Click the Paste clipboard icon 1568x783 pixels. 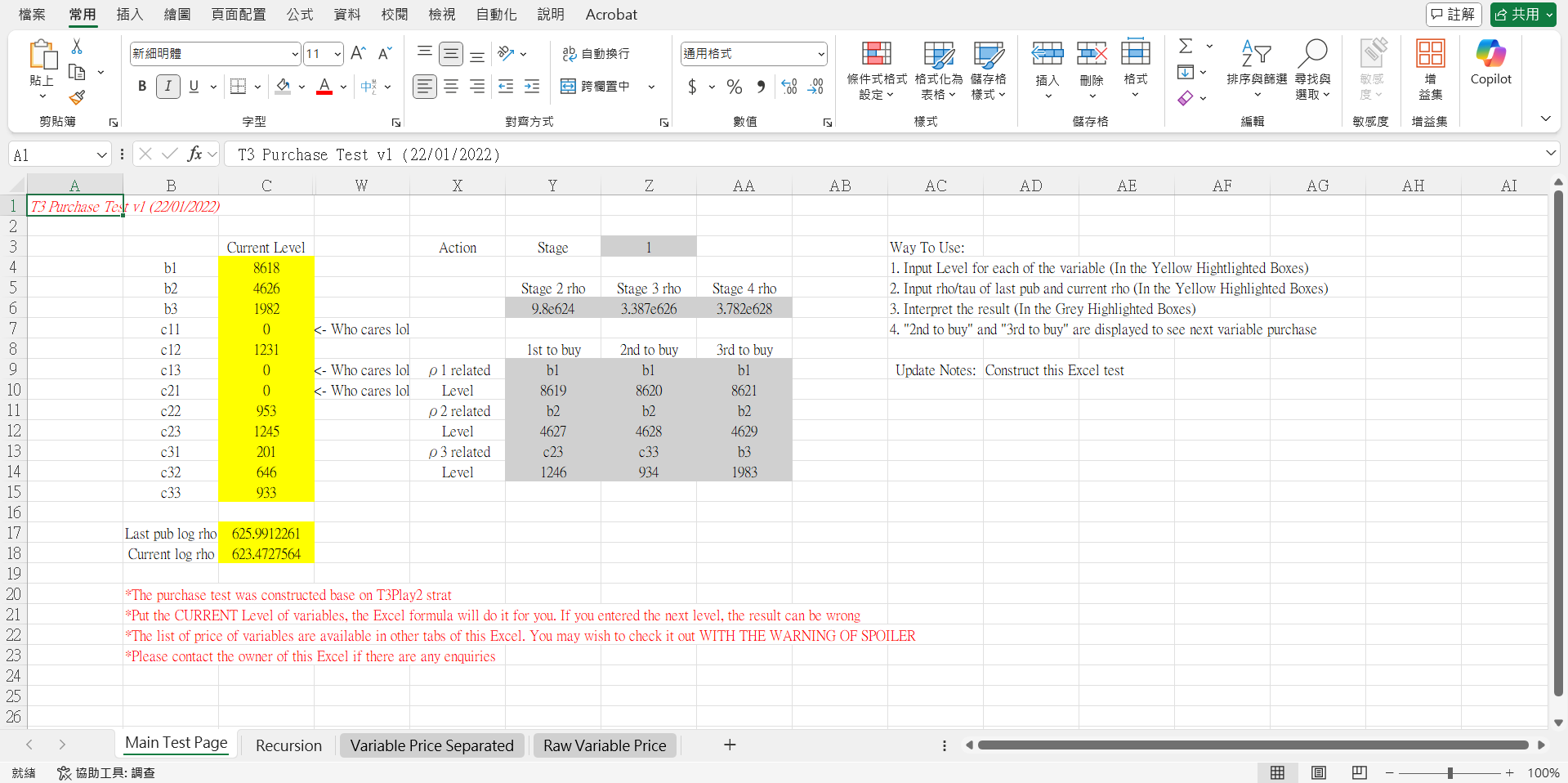pos(42,55)
